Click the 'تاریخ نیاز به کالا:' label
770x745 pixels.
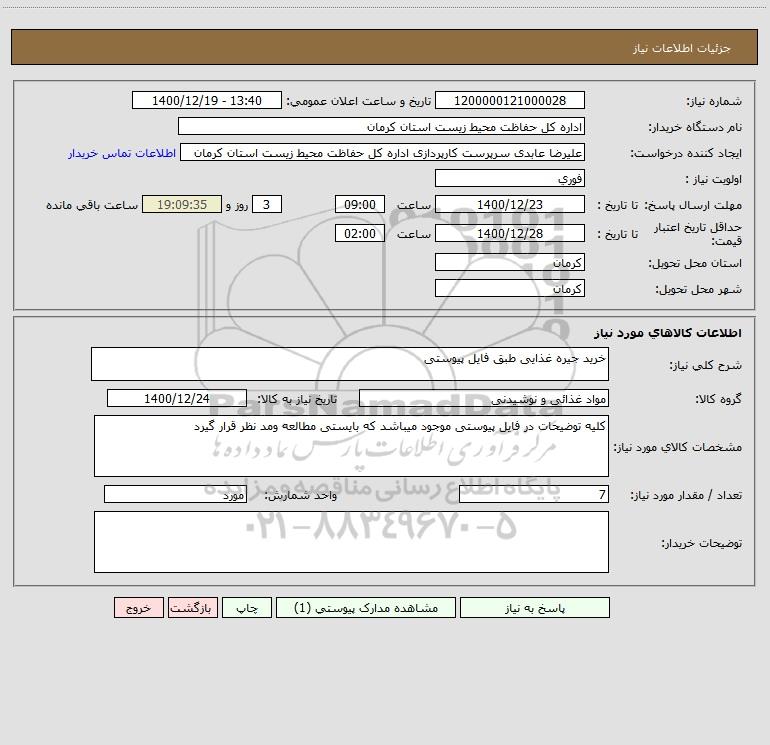click(298, 399)
